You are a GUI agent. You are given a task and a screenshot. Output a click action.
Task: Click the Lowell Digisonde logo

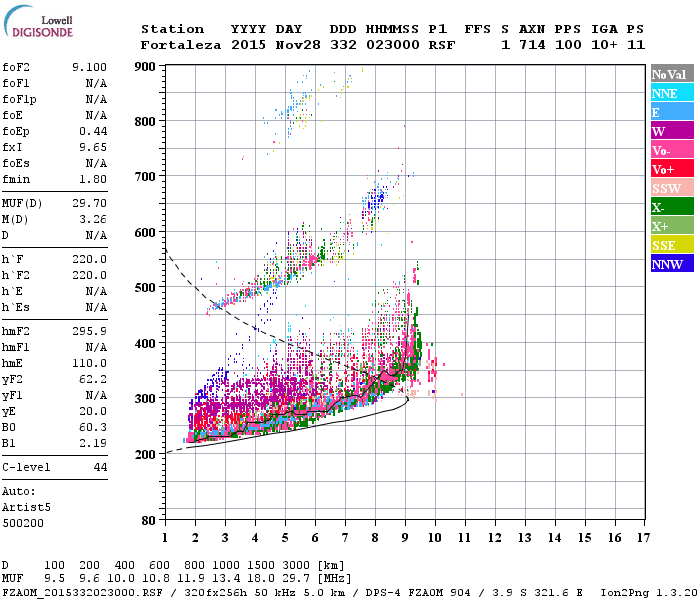coord(38,21)
